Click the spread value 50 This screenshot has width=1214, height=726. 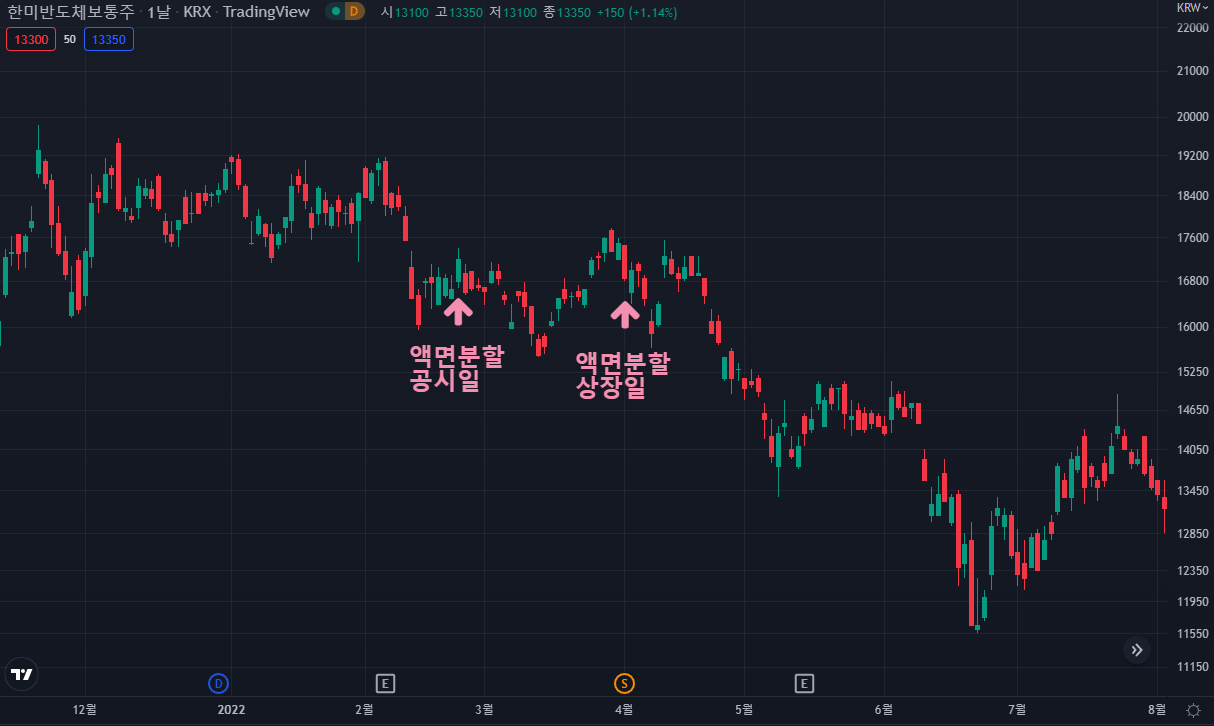[69, 39]
